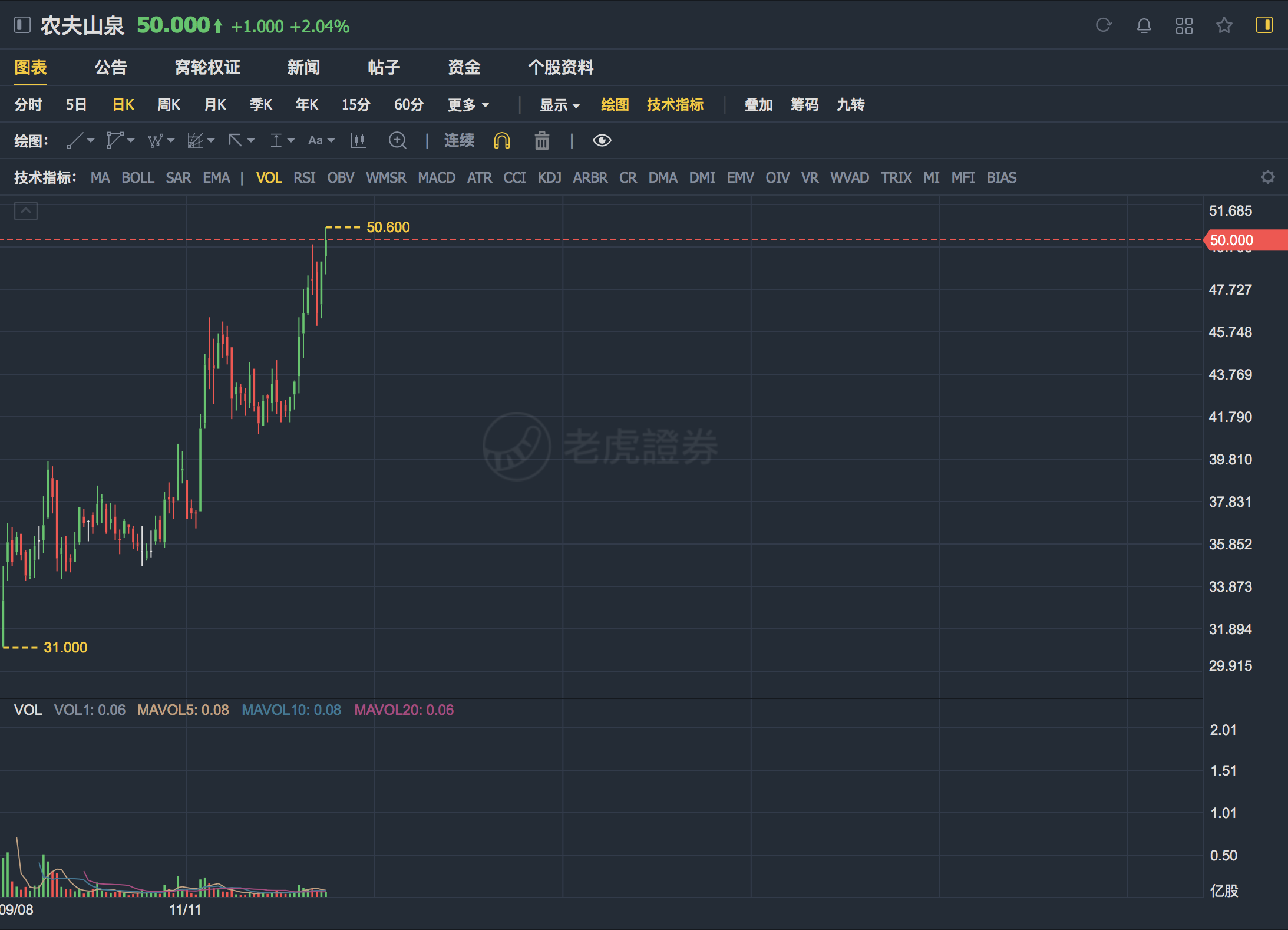Expand Fibonacci grid tool dropdown arrow
This screenshot has height=930, width=1288.
pyautogui.click(x=211, y=140)
